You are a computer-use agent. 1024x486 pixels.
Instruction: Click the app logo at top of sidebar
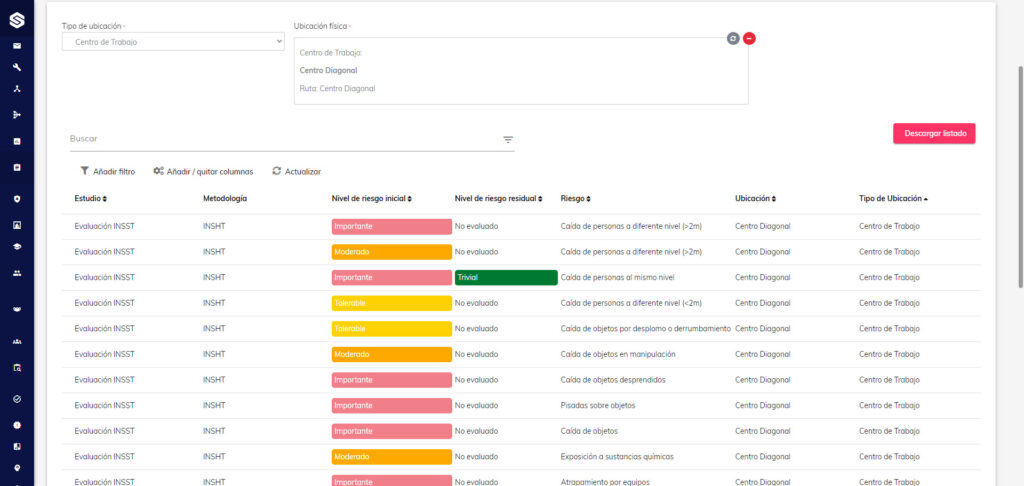(17, 21)
